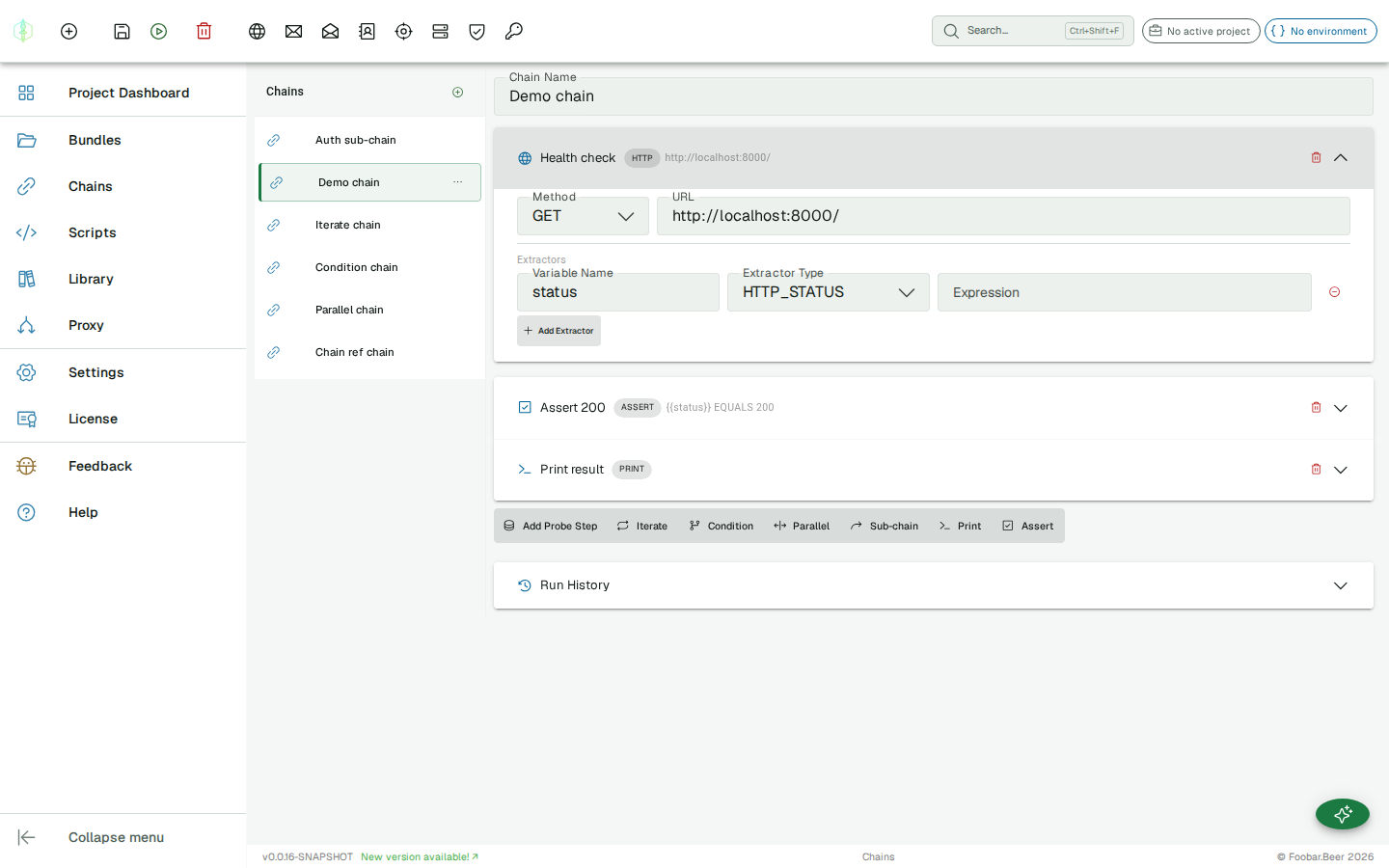1389x868 pixels.
Task: Delete the Health check step
Action: pos(1316,157)
